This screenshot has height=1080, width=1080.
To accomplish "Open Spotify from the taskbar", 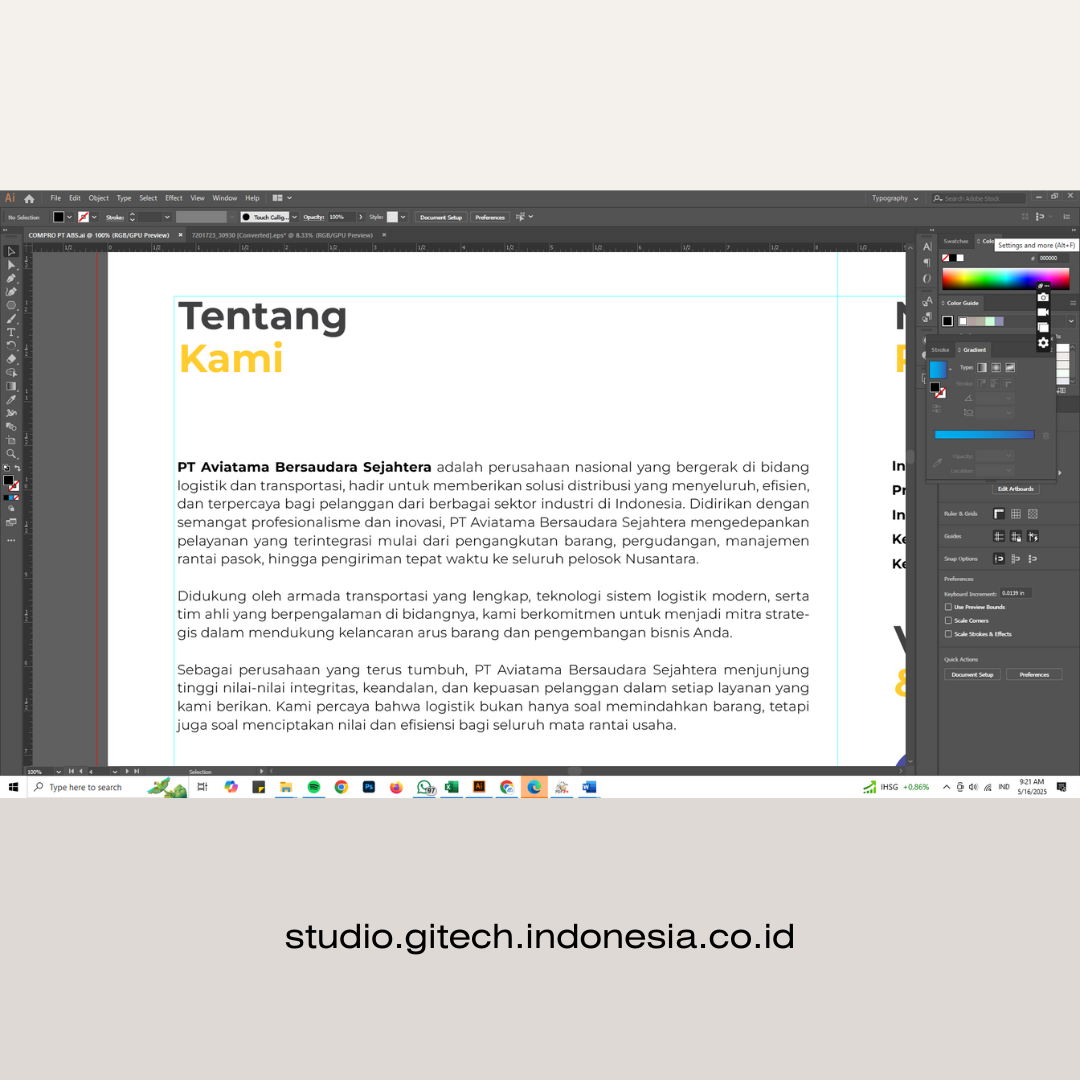I will (x=313, y=787).
